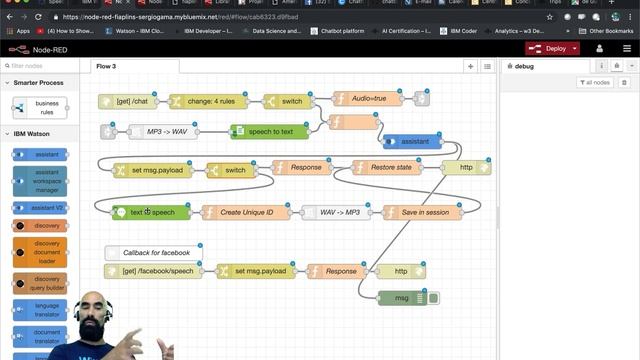The image size is (640, 360).
Task: Go back in browser history
Action: (10, 17)
